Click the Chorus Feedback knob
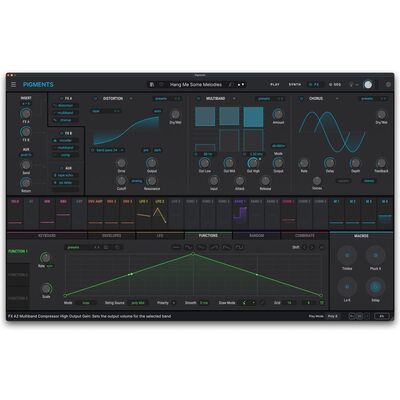The height and width of the screenshot is (400, 400). point(381,163)
